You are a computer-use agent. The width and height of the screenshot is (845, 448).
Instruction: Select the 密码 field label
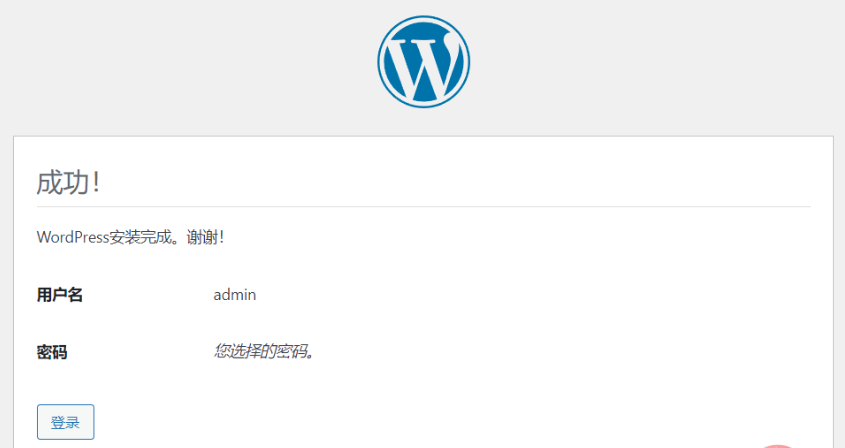click(x=52, y=352)
